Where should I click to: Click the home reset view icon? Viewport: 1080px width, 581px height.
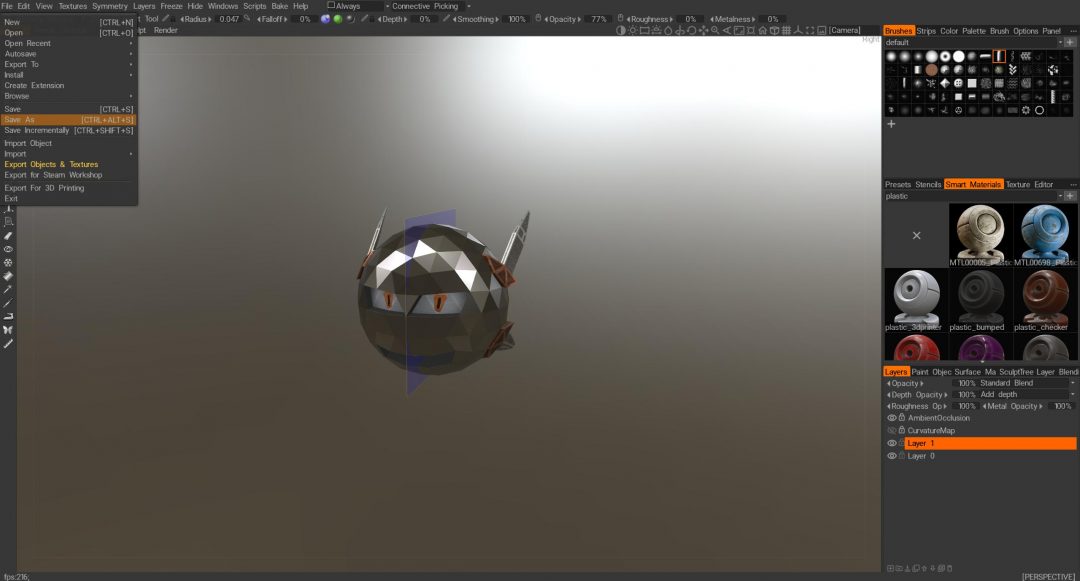[762, 30]
